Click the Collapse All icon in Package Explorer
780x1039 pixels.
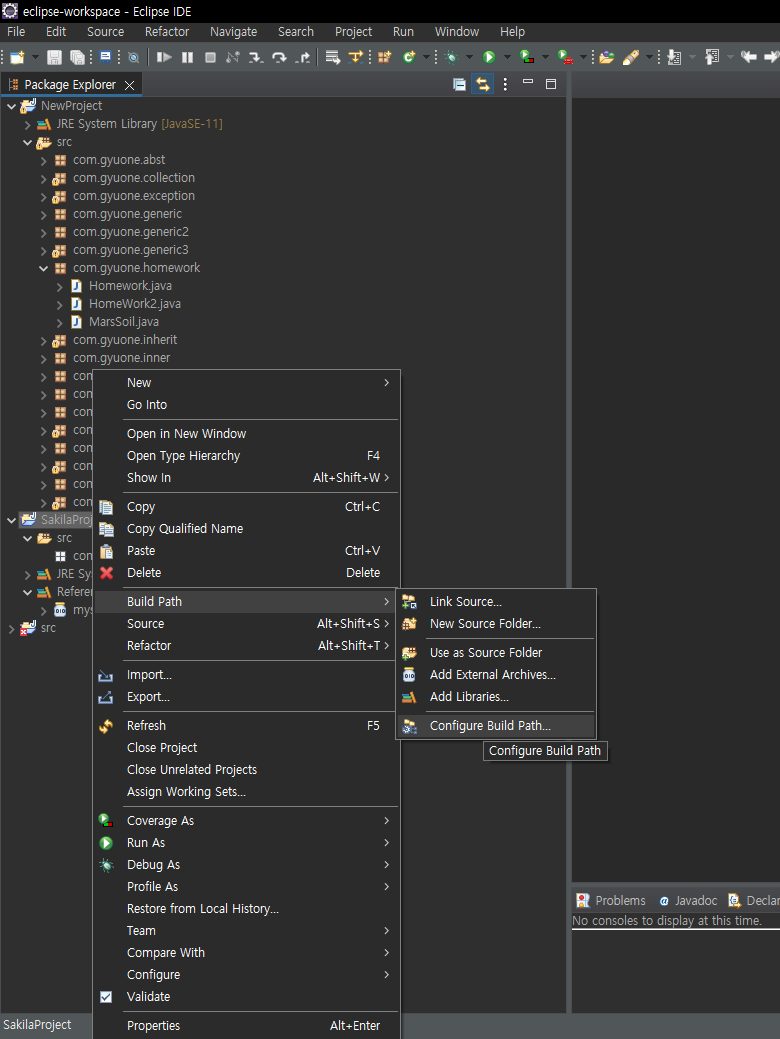pyautogui.click(x=459, y=84)
